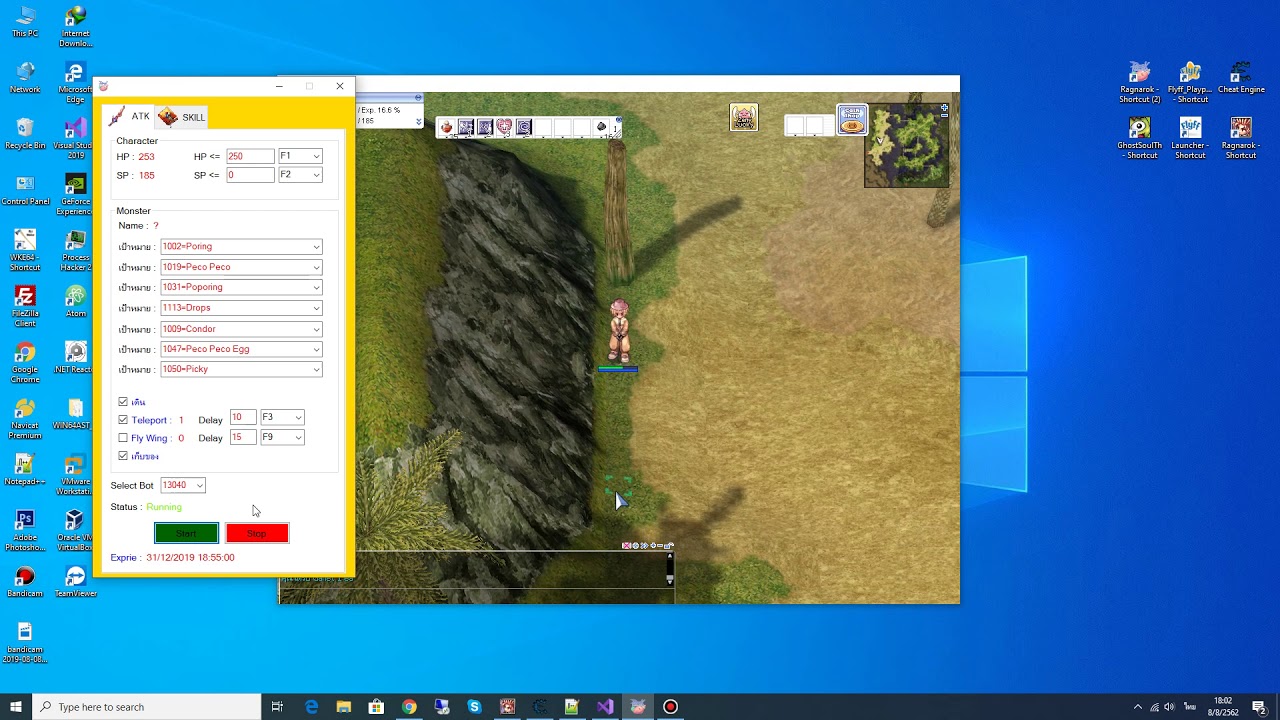Image resolution: width=1280 pixels, height=720 pixels.
Task: Open the F3 hotkey dropdown for Teleport
Action: [282, 417]
